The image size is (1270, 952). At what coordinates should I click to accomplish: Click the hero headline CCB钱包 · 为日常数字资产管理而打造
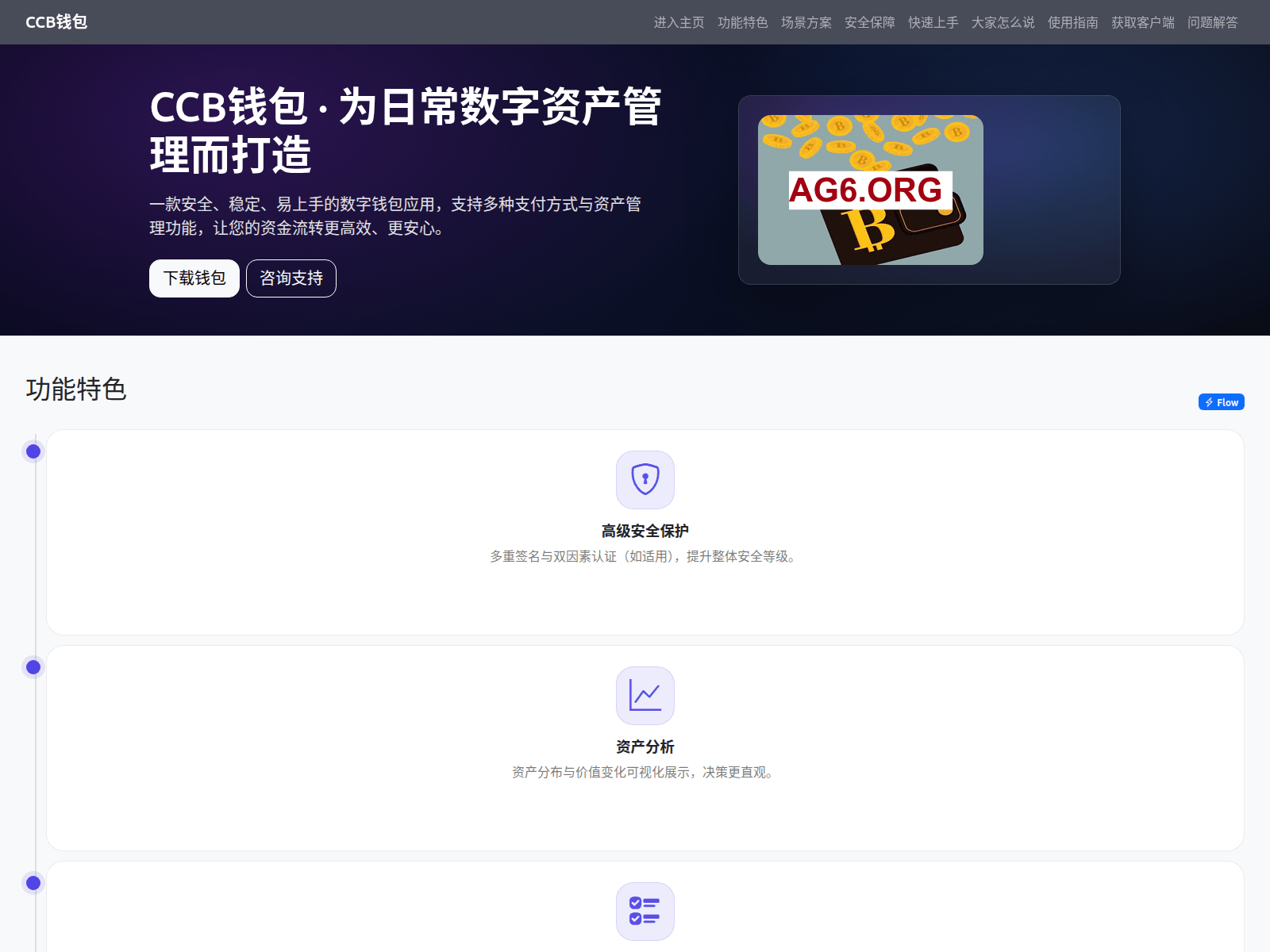[405, 130]
